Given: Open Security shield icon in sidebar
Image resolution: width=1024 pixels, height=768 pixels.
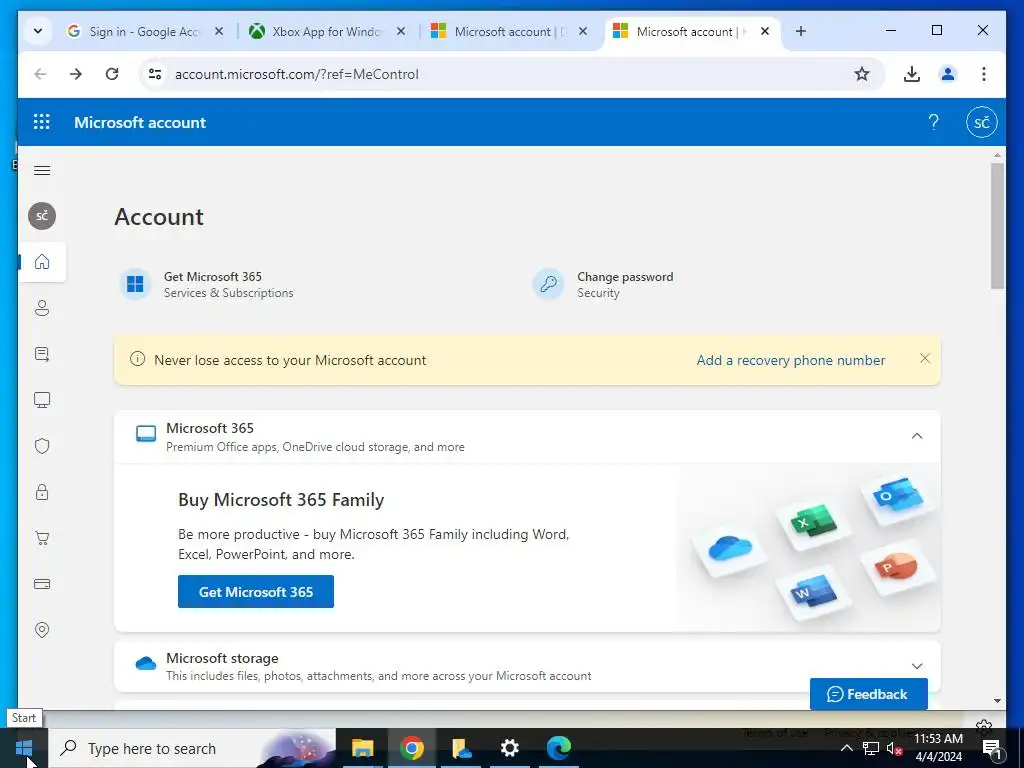Looking at the screenshot, I should point(42,446).
